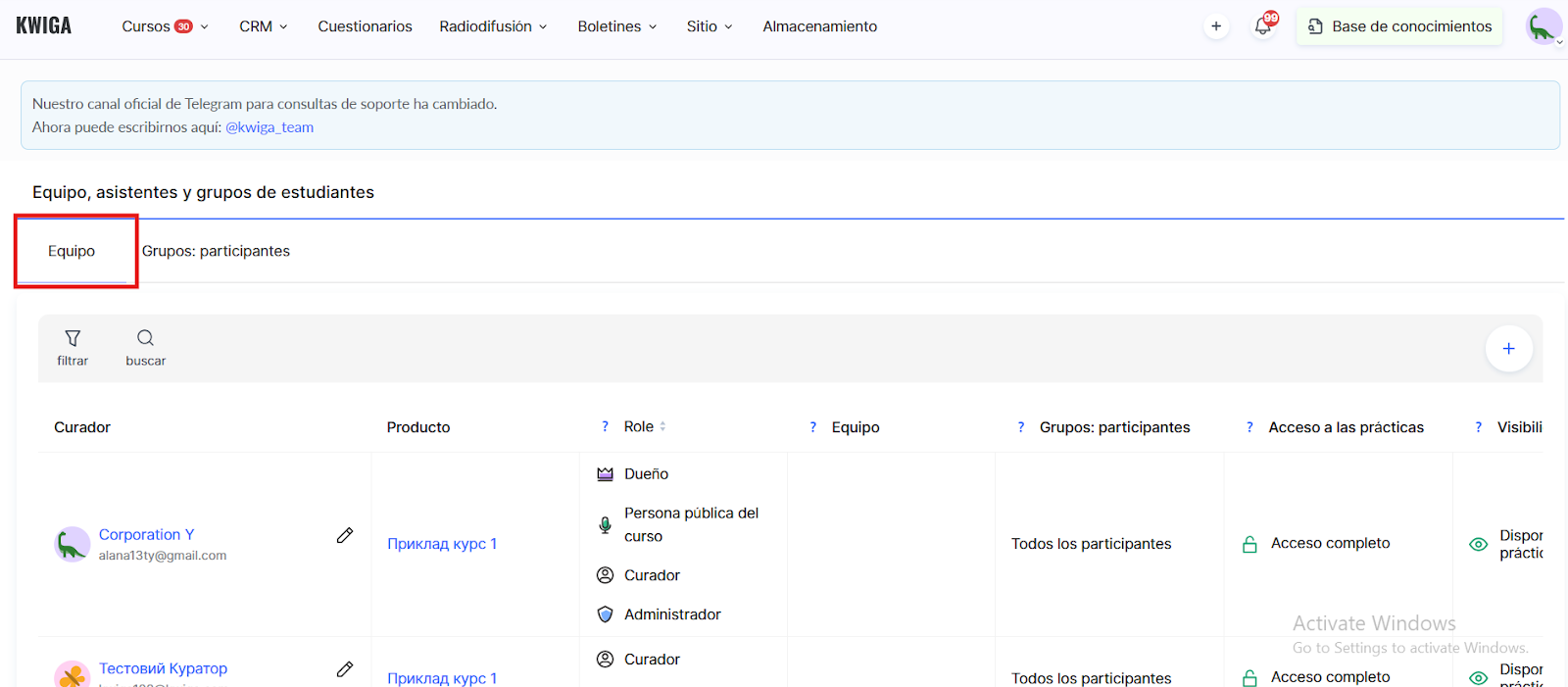Click the plus icon in top navigation bar

coord(1216,26)
